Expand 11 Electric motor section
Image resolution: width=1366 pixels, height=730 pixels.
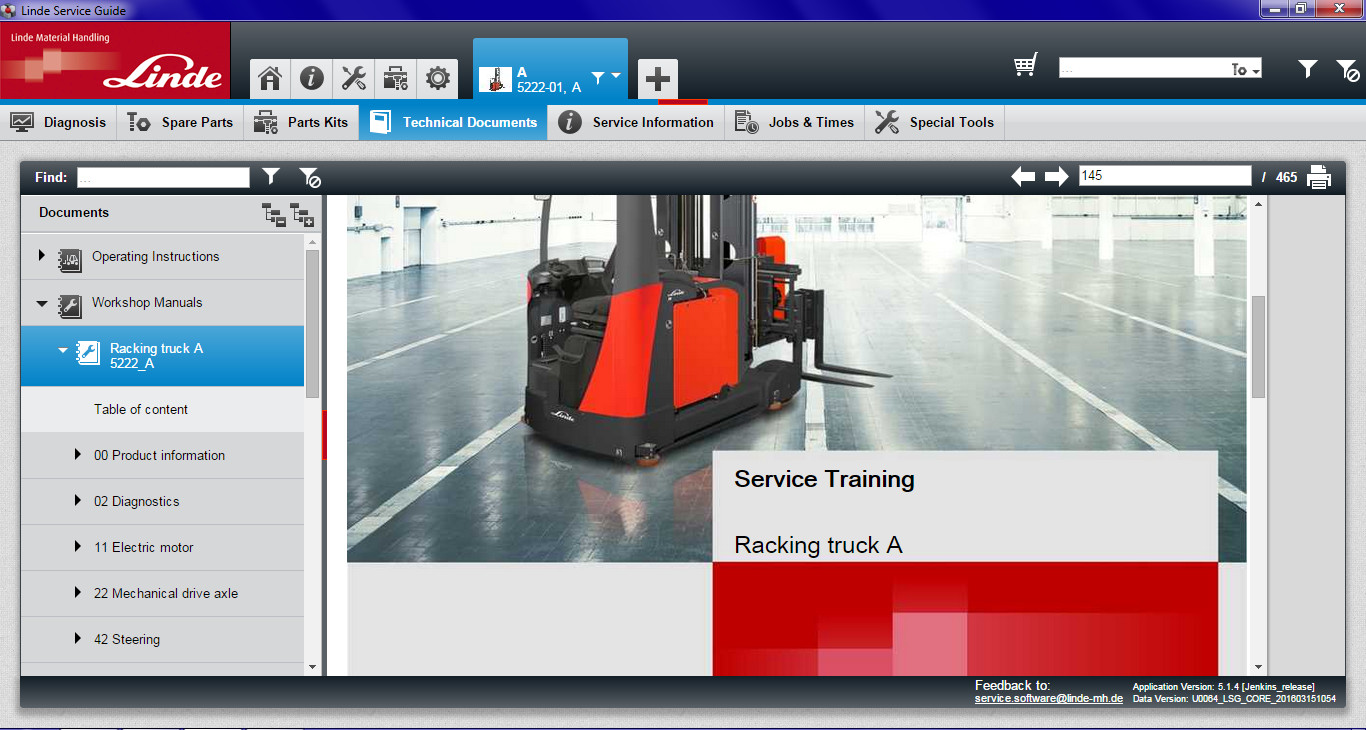(78, 547)
